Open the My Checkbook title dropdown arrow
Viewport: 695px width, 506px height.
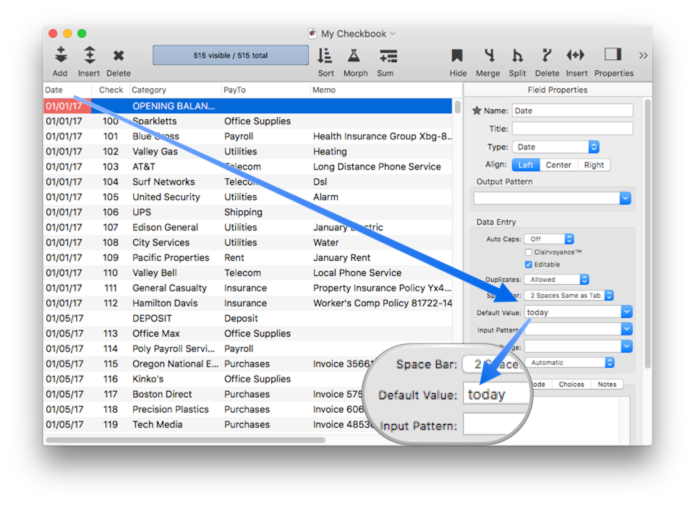(393, 34)
